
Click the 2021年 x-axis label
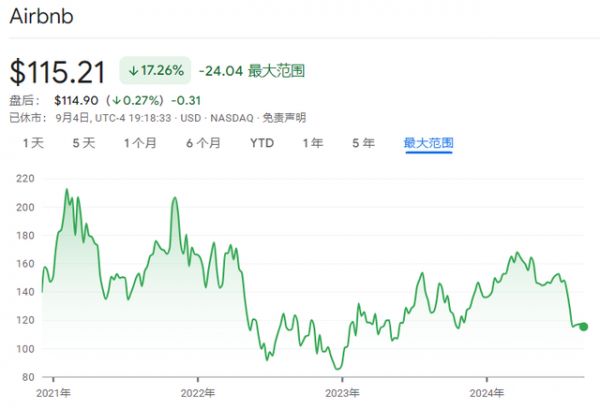tap(52, 392)
